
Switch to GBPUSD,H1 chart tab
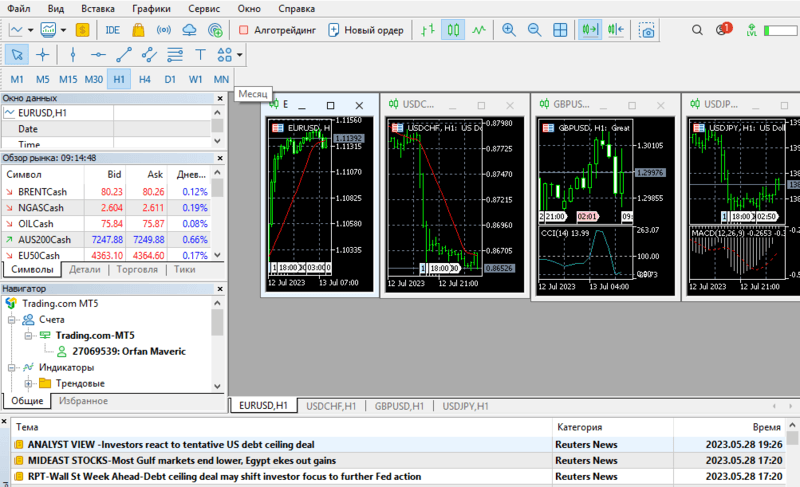pyautogui.click(x=399, y=406)
